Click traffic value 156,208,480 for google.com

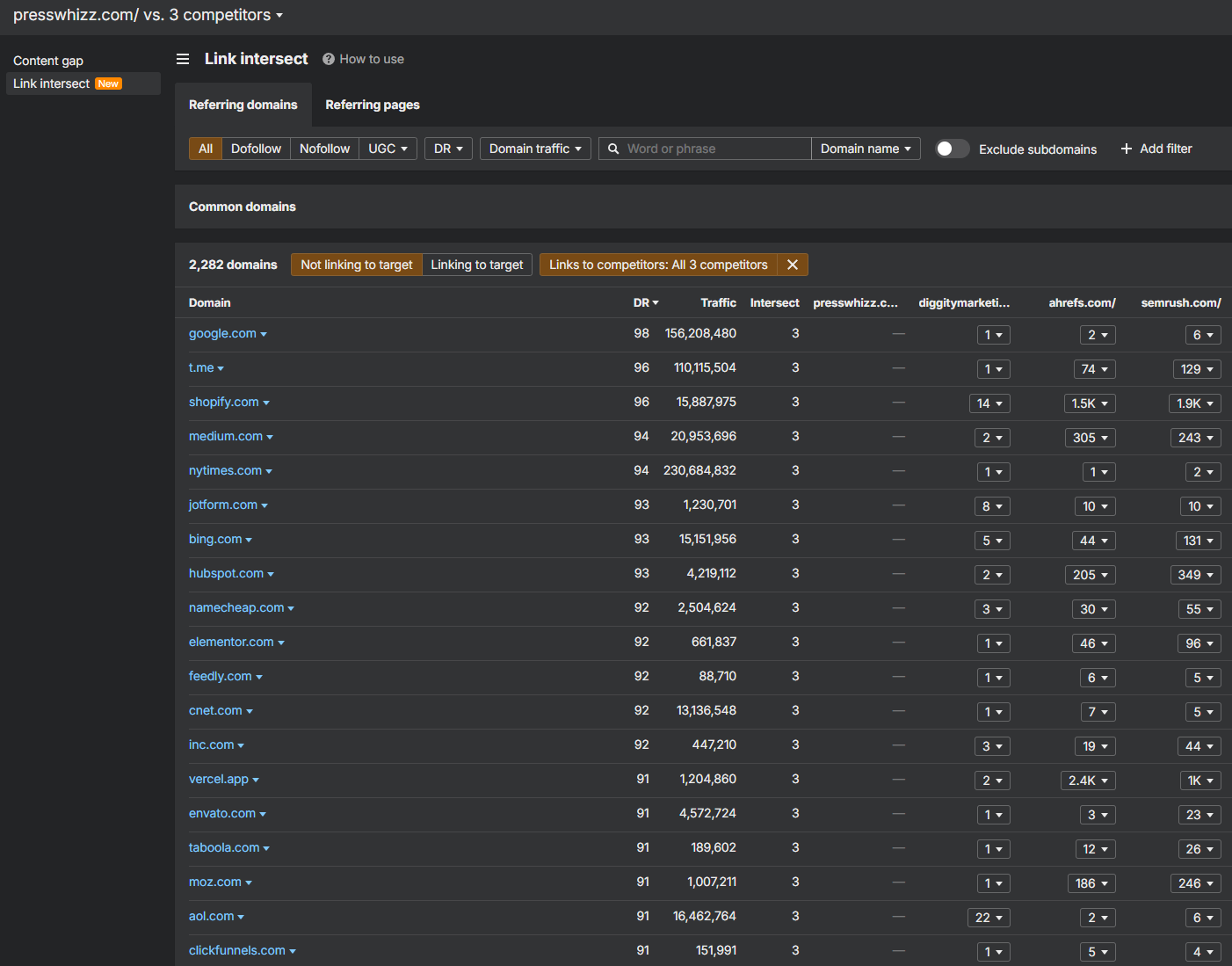coord(700,333)
